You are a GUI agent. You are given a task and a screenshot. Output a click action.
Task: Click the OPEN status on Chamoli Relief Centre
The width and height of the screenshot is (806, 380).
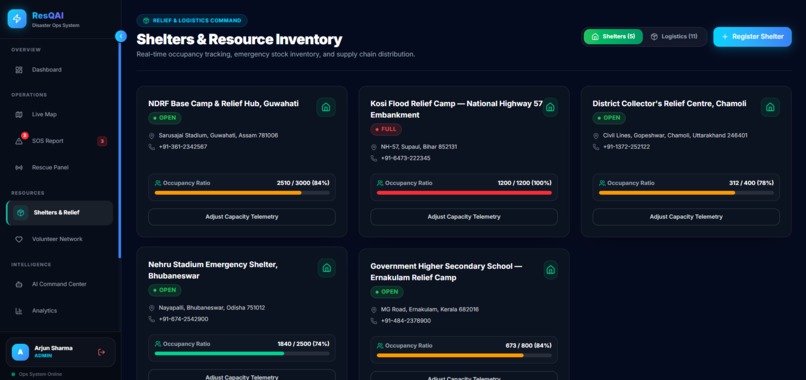click(x=609, y=118)
